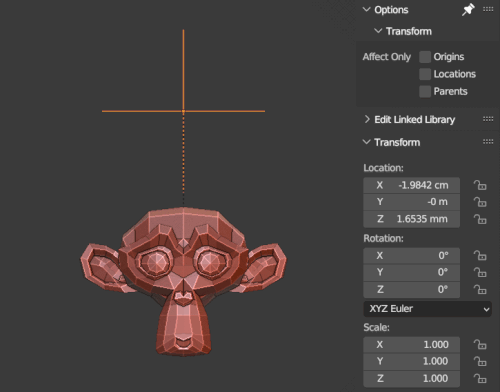Click the Location Y field showing -0 m
500x392 pixels.
pyautogui.click(x=412, y=202)
